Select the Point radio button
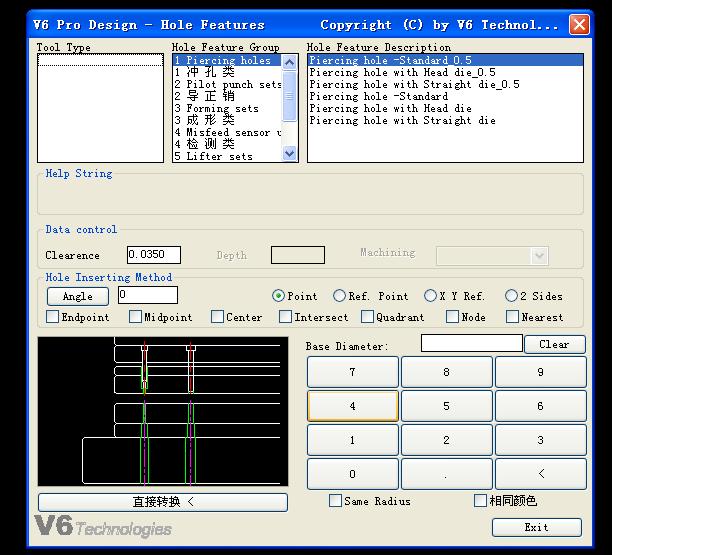Screen dimensions: 720x555 (278, 296)
